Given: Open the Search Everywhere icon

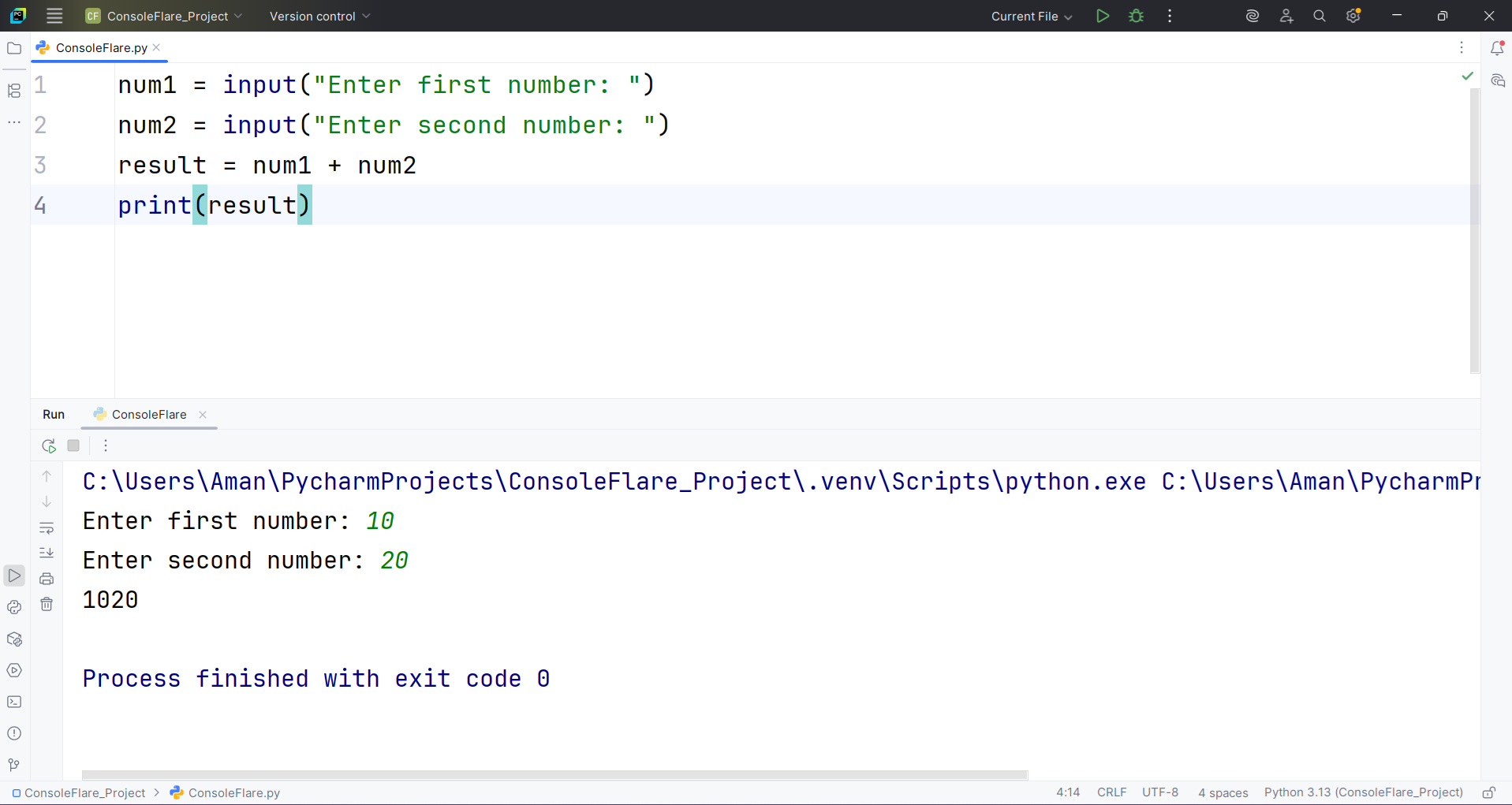Looking at the screenshot, I should coord(1319,16).
